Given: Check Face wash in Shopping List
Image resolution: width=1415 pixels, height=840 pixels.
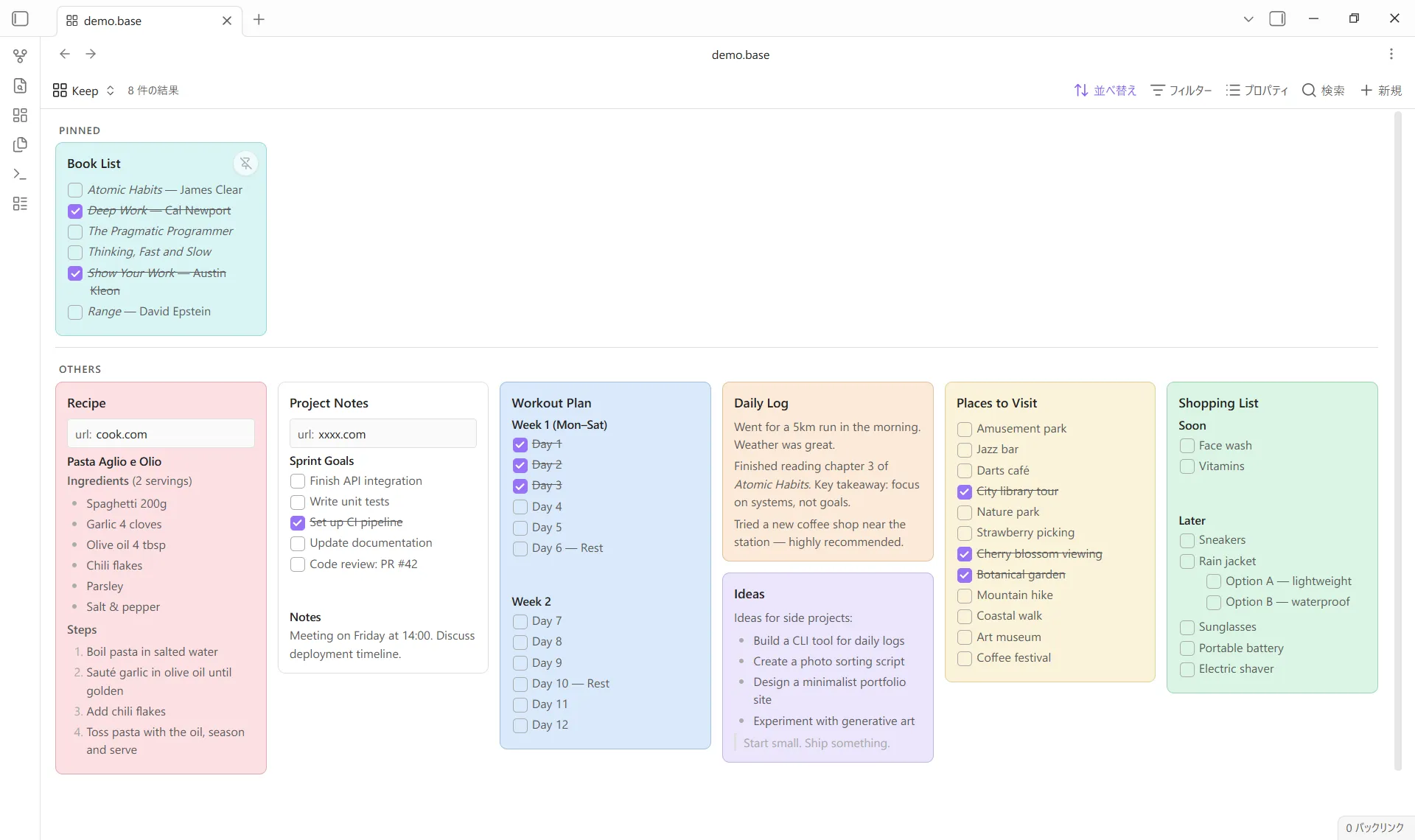Looking at the screenshot, I should 1187,446.
